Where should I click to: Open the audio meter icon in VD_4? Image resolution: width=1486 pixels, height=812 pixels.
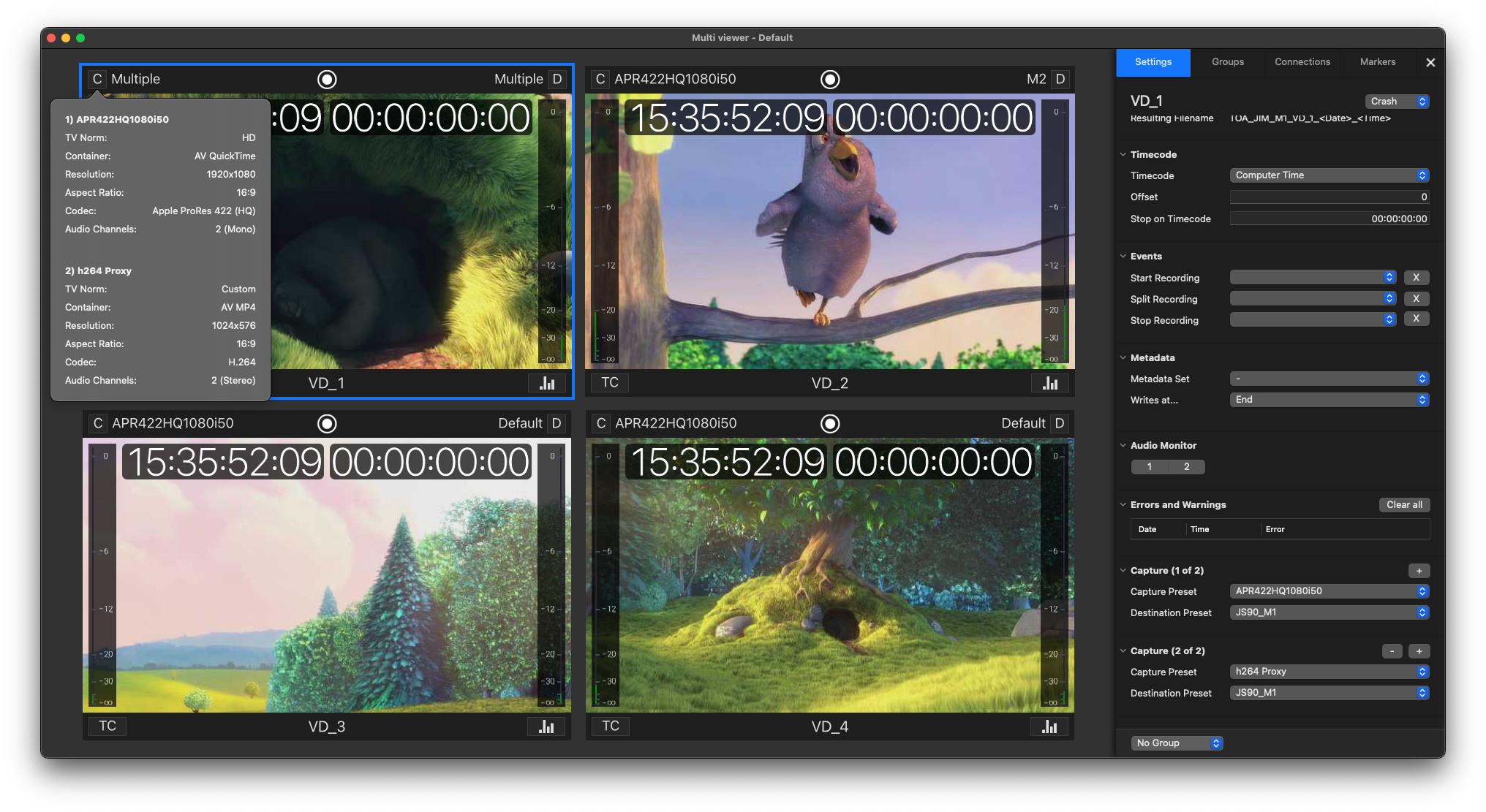(1050, 726)
